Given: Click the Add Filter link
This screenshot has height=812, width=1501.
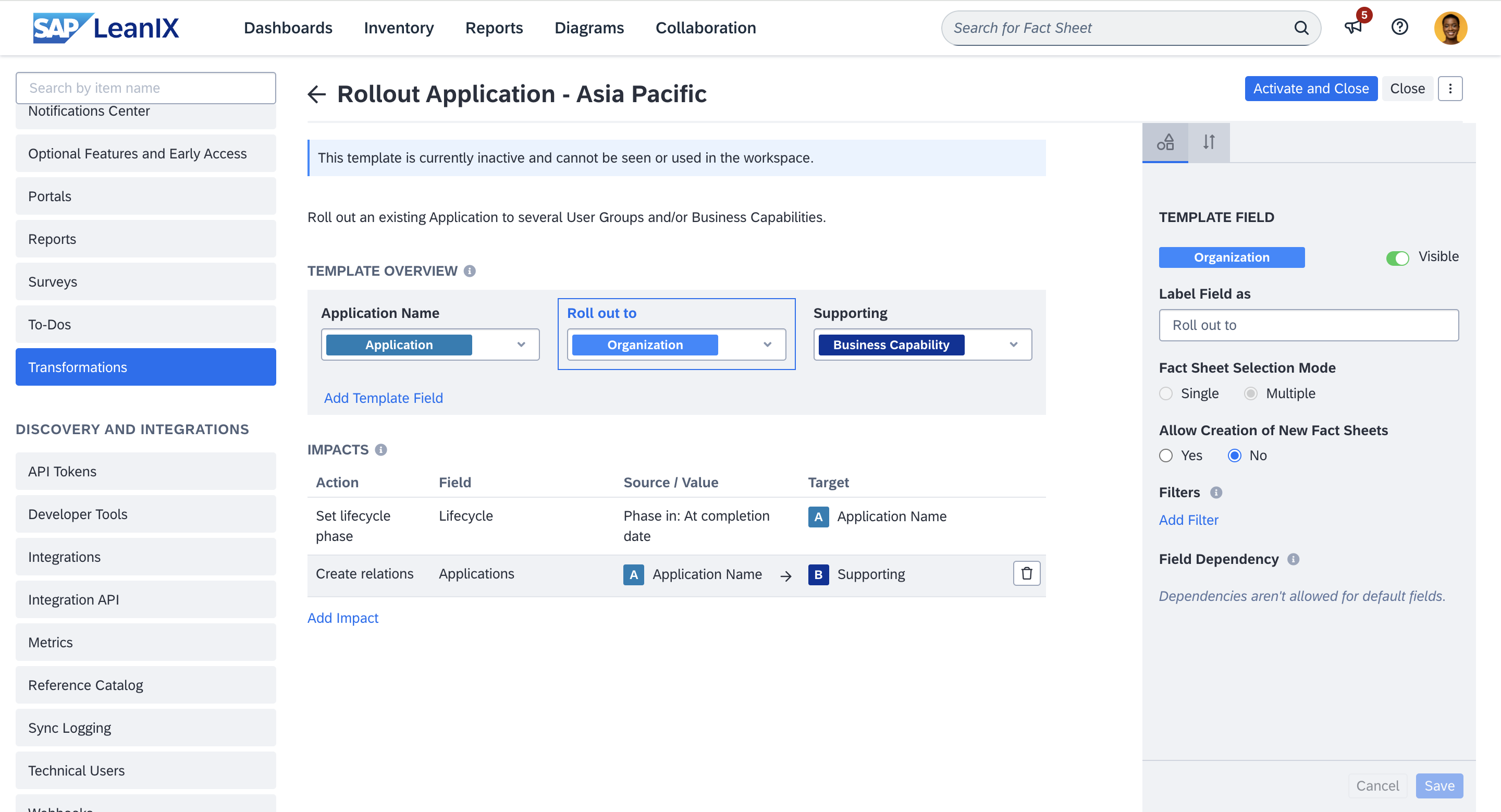Looking at the screenshot, I should point(1189,520).
